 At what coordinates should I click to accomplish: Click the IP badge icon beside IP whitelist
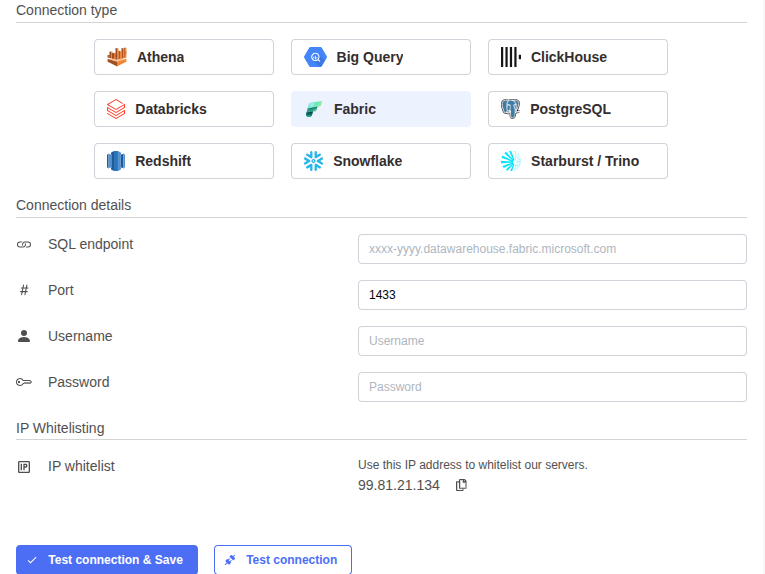pyautogui.click(x=24, y=467)
